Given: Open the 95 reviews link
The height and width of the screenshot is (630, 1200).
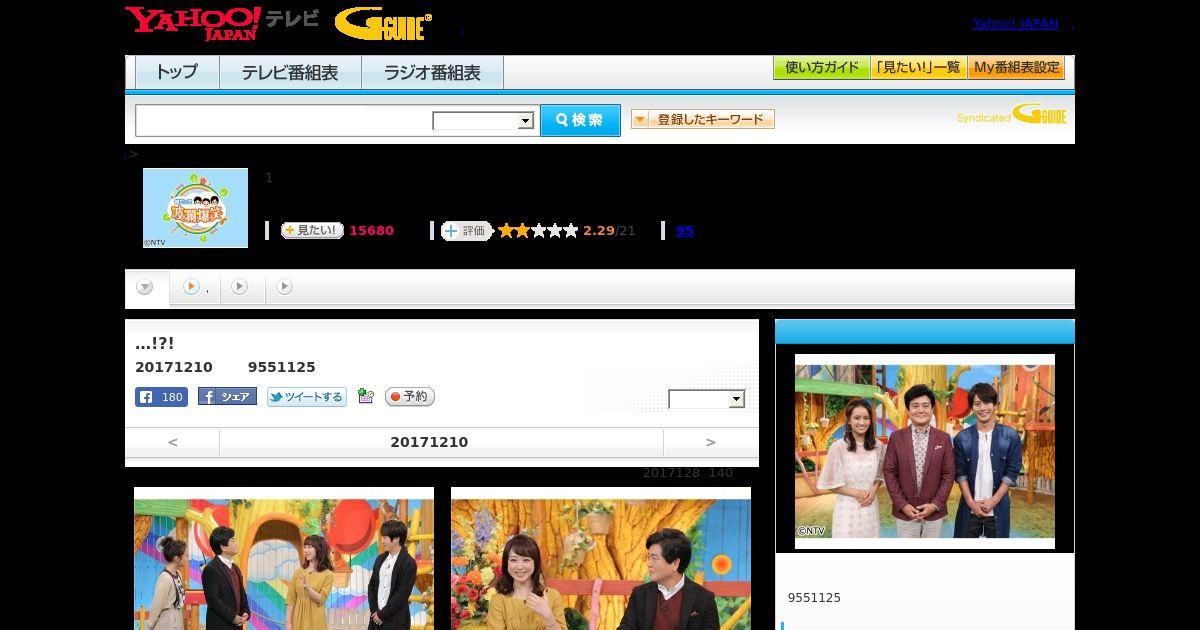Looking at the screenshot, I should pos(684,231).
